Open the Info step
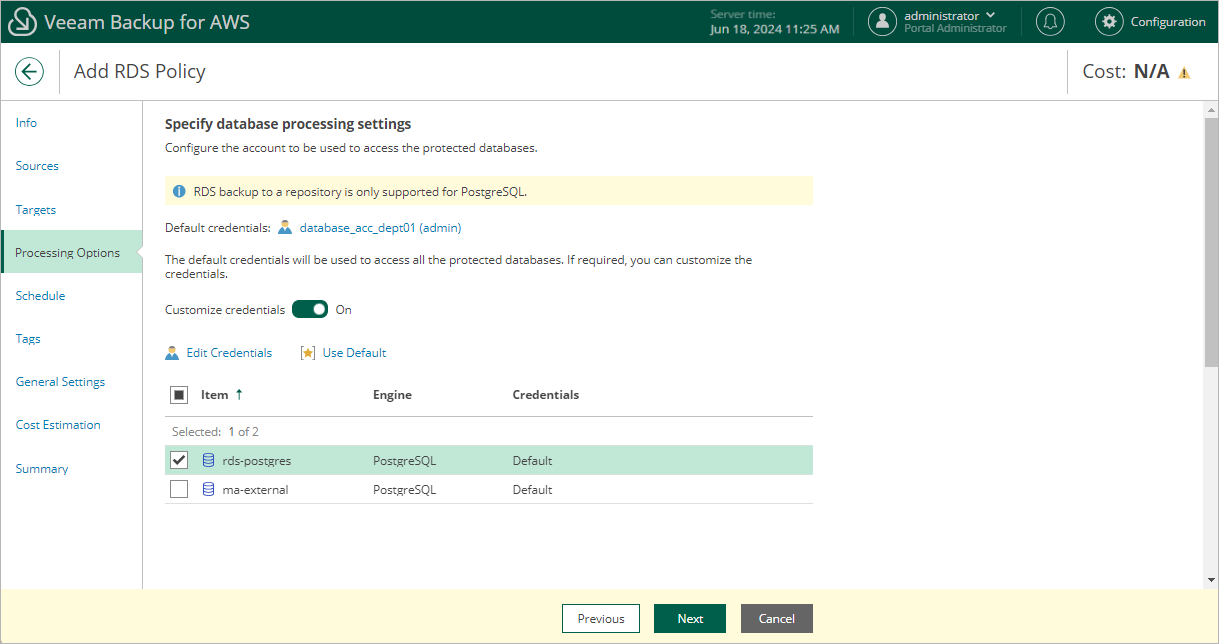Viewport: 1219px width, 644px height. (27, 123)
